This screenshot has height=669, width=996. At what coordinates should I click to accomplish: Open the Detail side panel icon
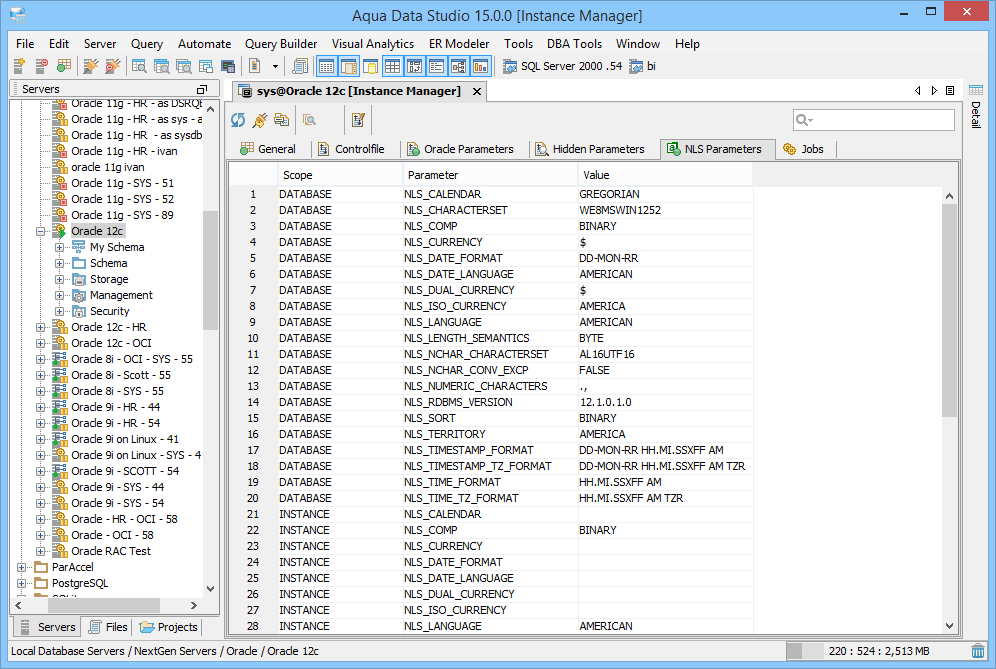(x=976, y=90)
